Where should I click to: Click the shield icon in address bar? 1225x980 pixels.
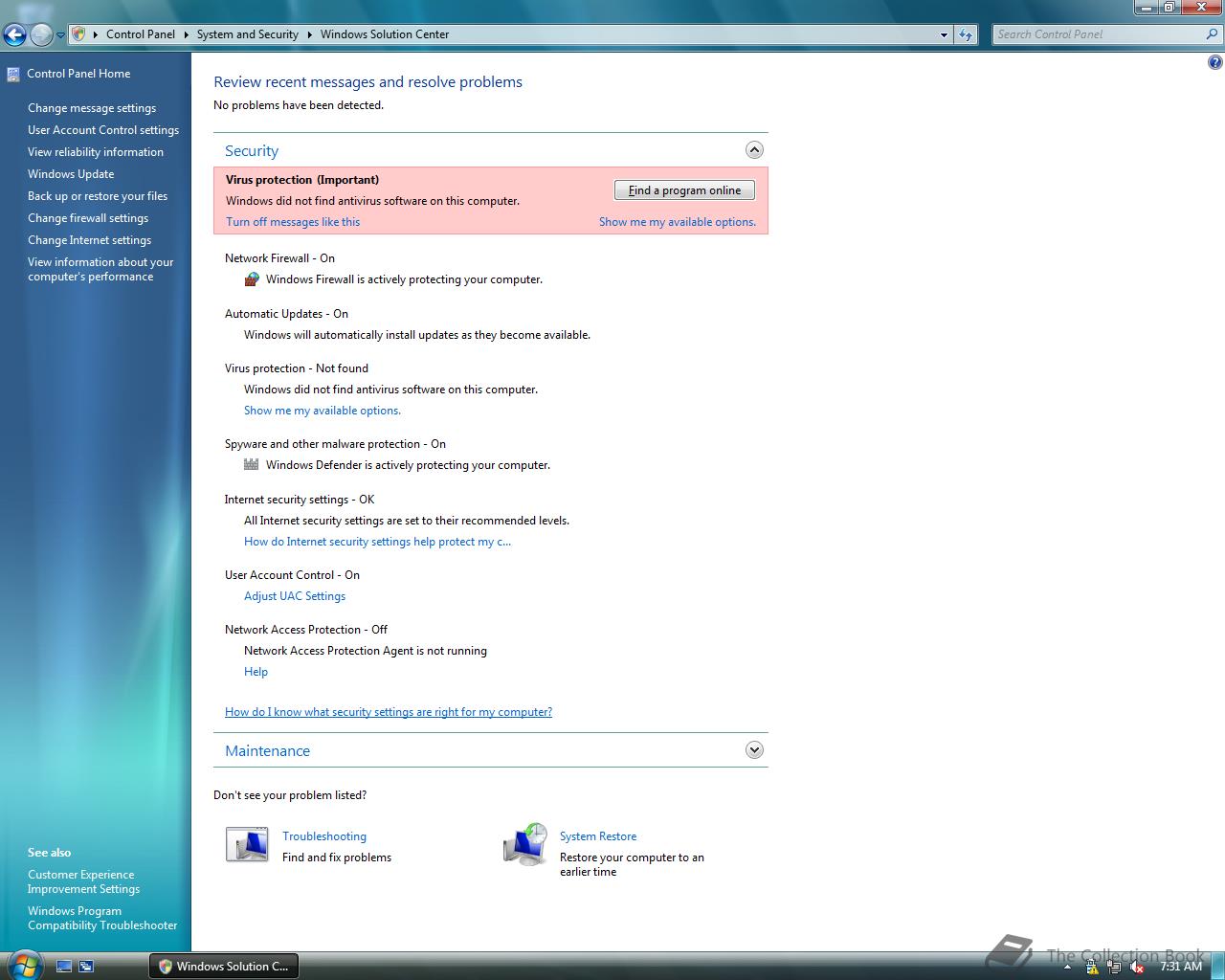pos(79,34)
